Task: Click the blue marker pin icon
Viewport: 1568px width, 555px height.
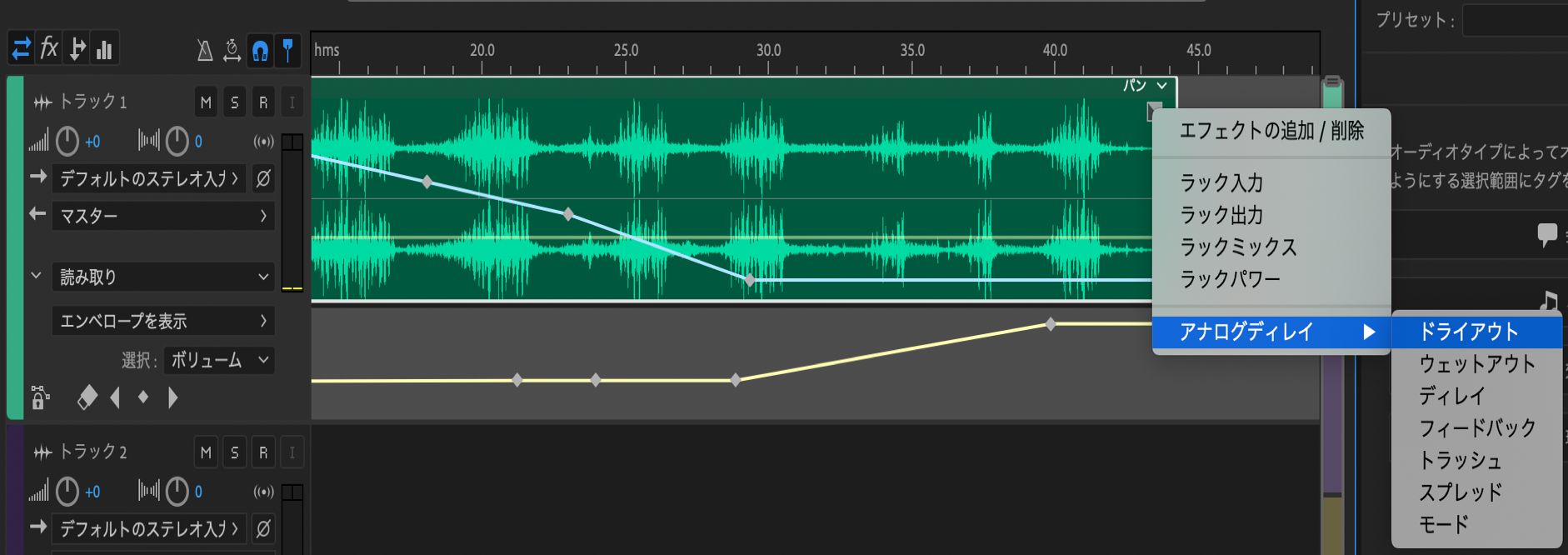Action: 287,51
